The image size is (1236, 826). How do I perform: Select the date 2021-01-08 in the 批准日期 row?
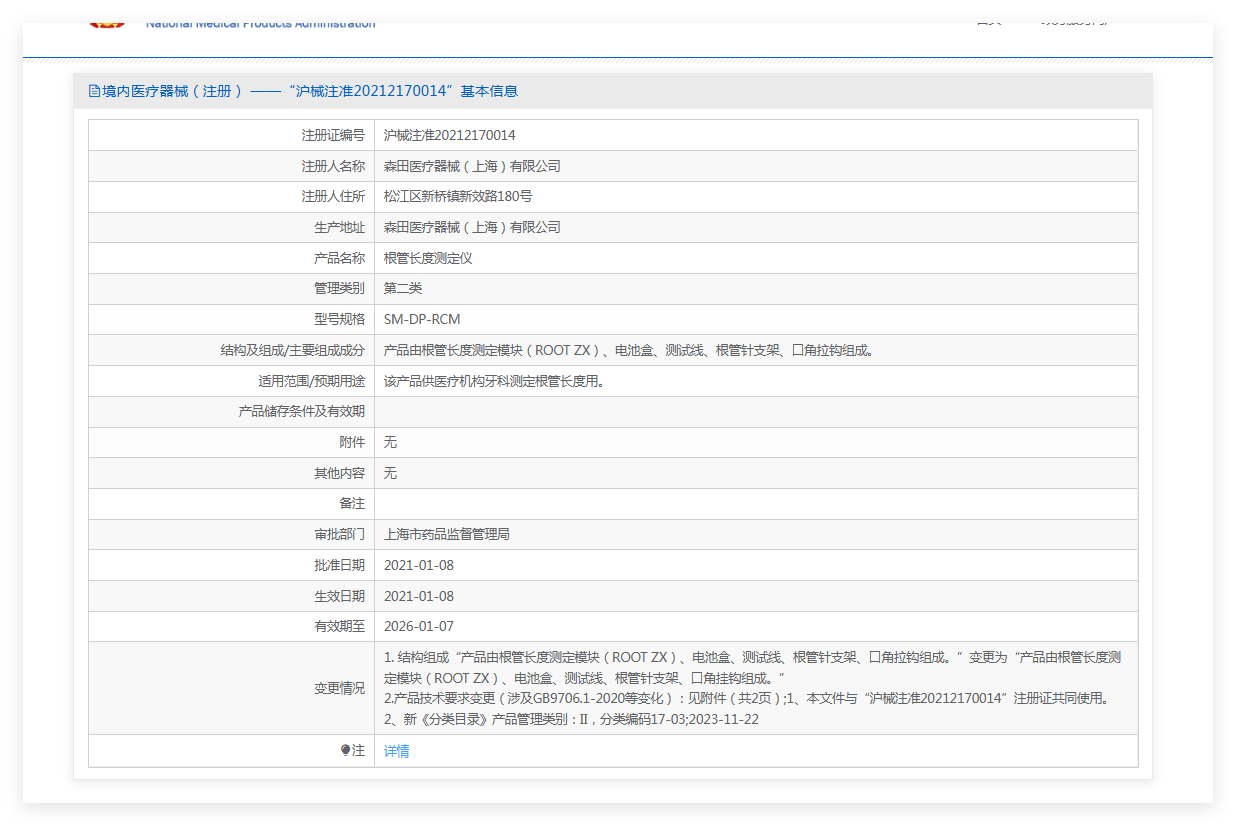click(419, 565)
